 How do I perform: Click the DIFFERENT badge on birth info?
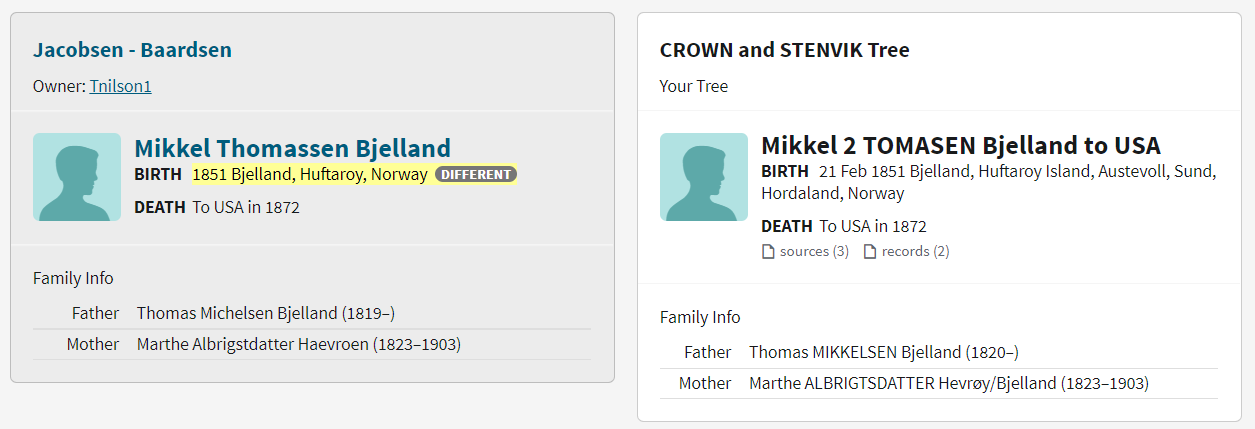pyautogui.click(x=476, y=175)
